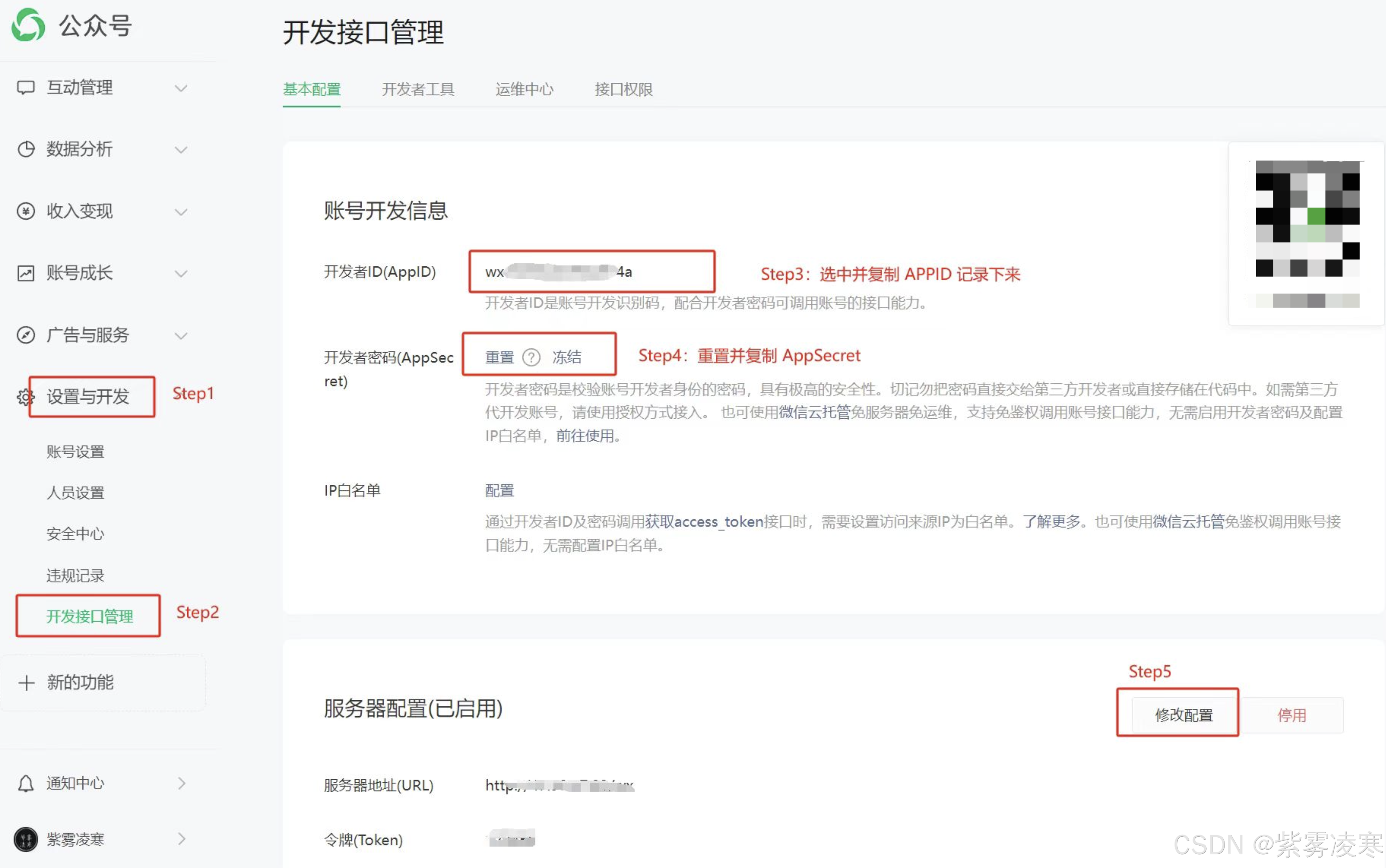Click the 紫雾凌寒 user avatar
This screenshot has width=1386, height=868.
coord(26,839)
